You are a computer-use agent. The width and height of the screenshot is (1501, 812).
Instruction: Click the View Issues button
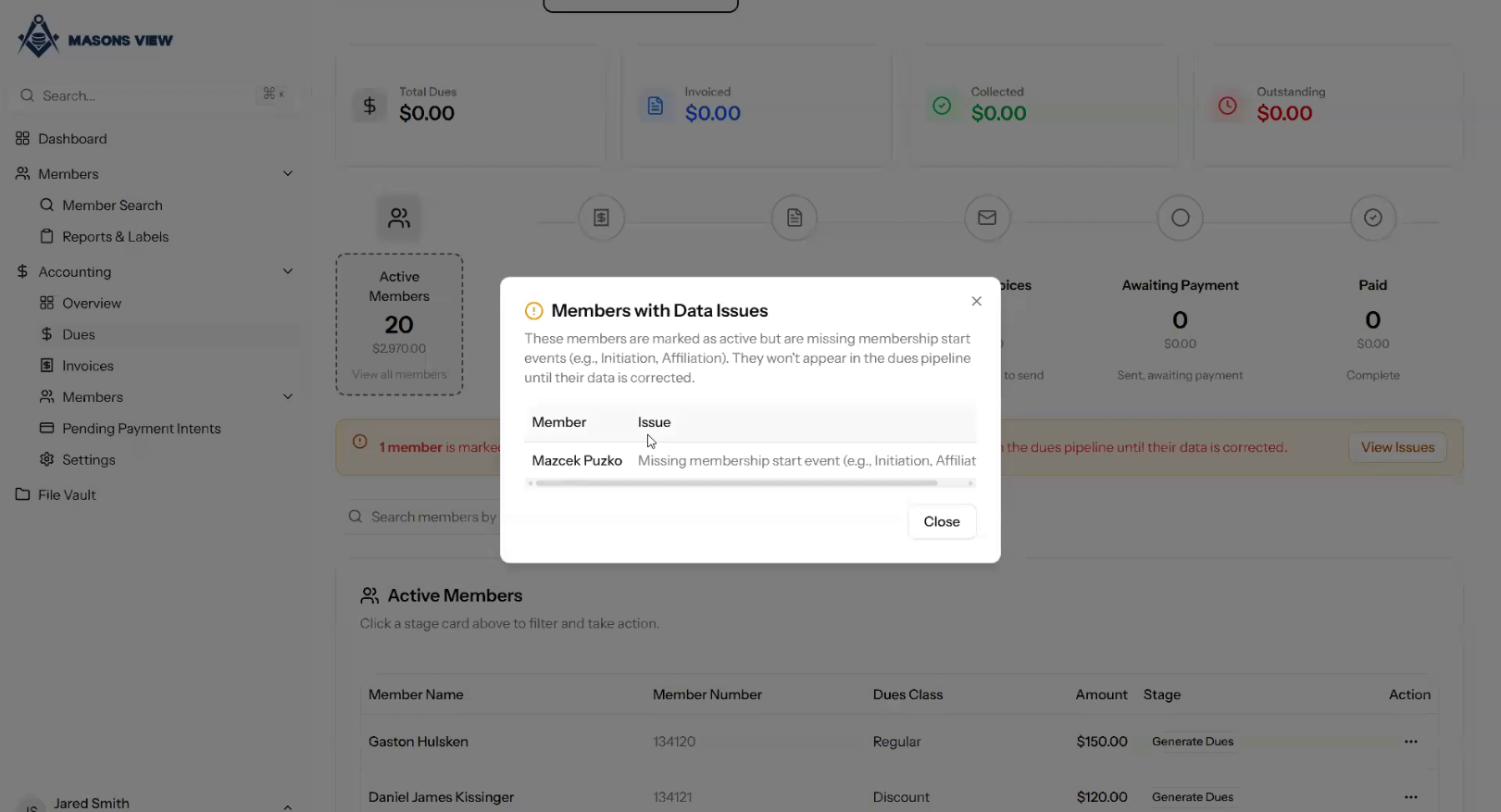[1397, 447]
